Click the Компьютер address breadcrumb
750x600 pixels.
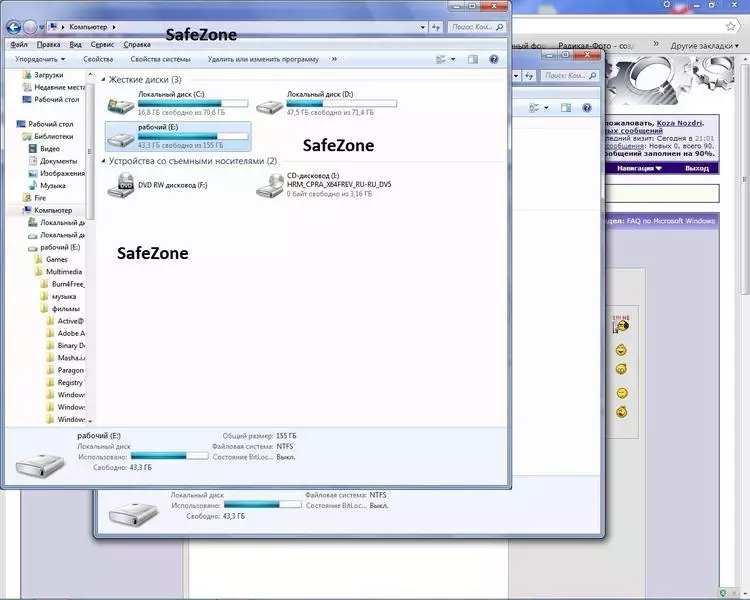88,27
